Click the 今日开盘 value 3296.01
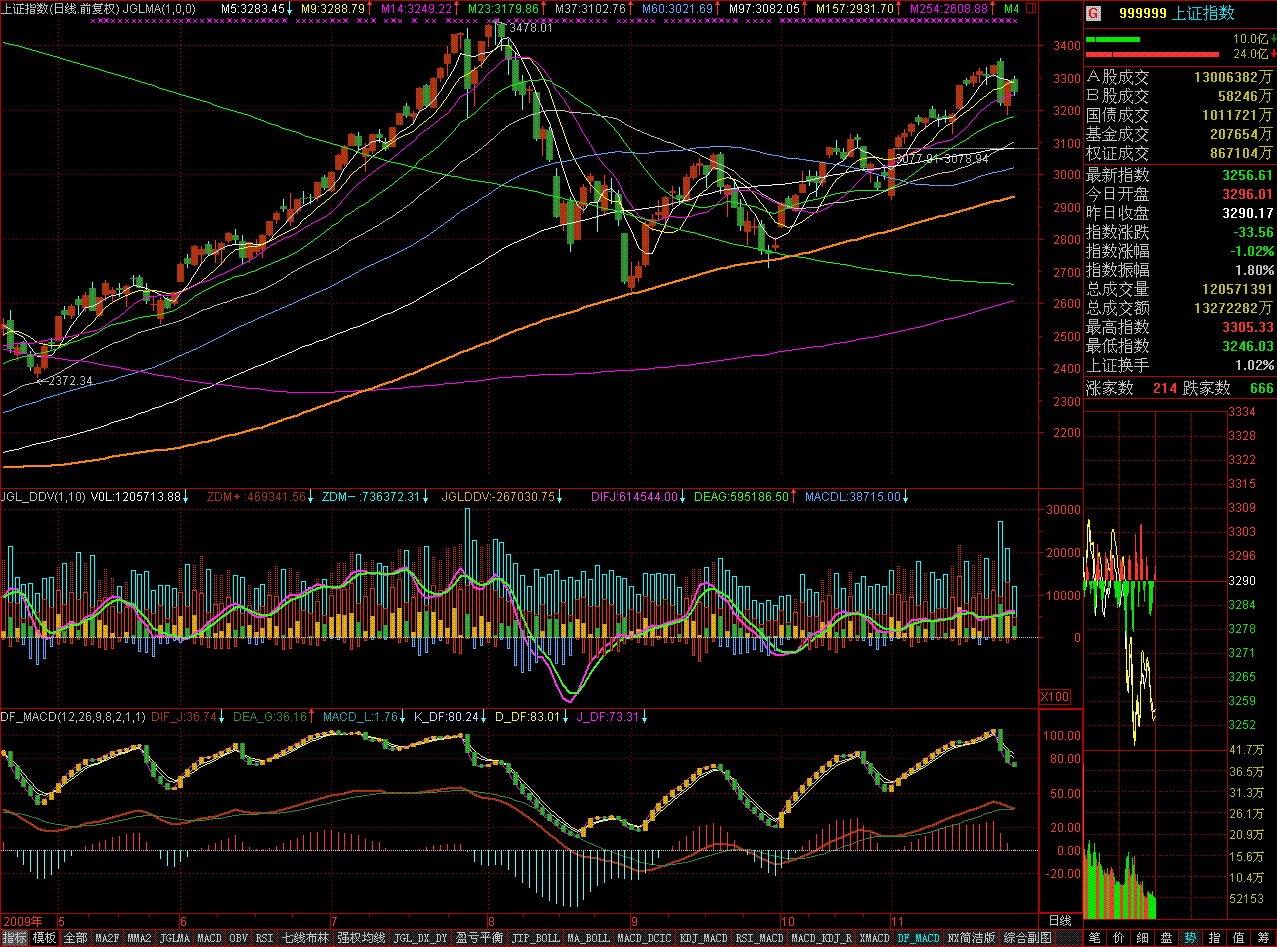Image resolution: width=1277 pixels, height=947 pixels. (x=1246, y=194)
